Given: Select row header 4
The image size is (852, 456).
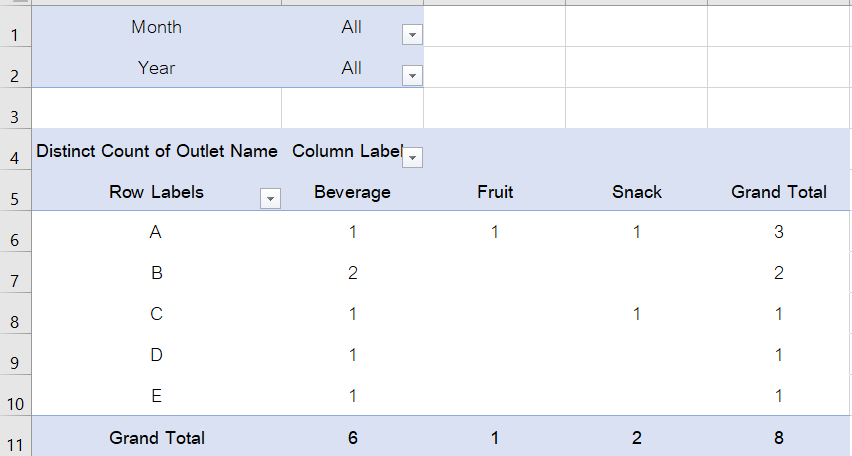Looking at the screenshot, I should click(15, 158).
